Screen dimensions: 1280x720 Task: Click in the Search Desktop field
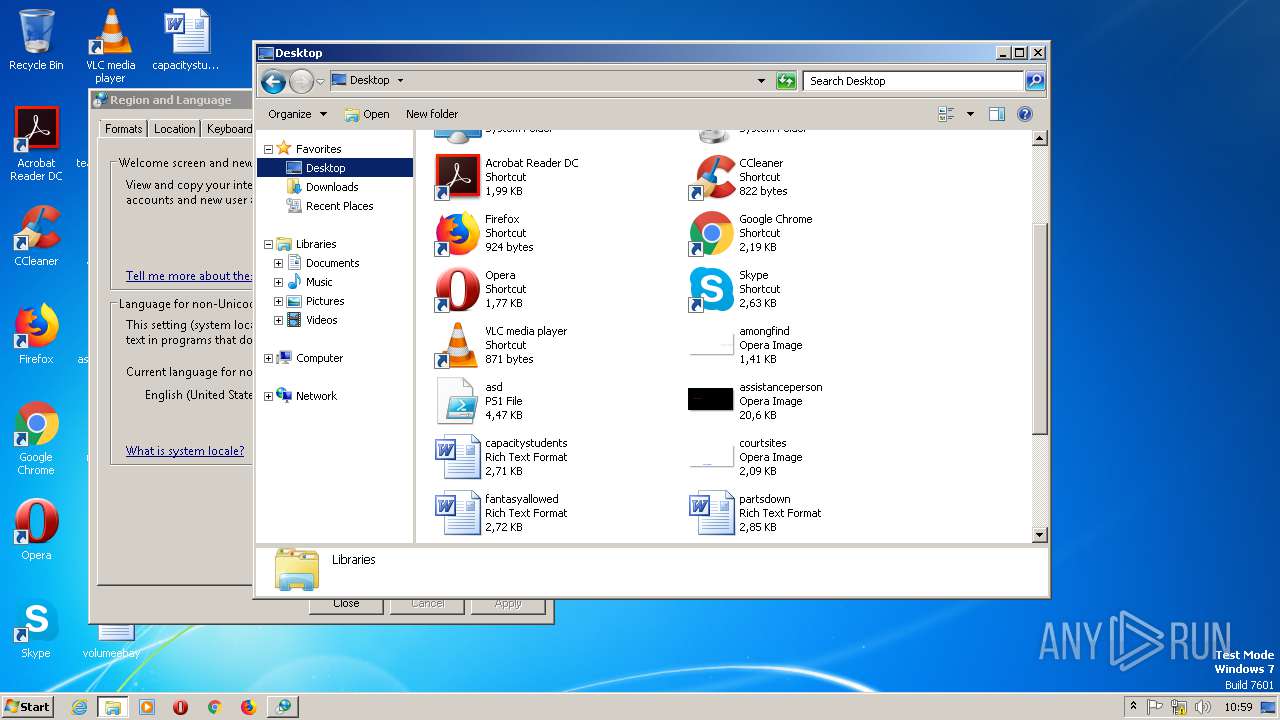914,81
